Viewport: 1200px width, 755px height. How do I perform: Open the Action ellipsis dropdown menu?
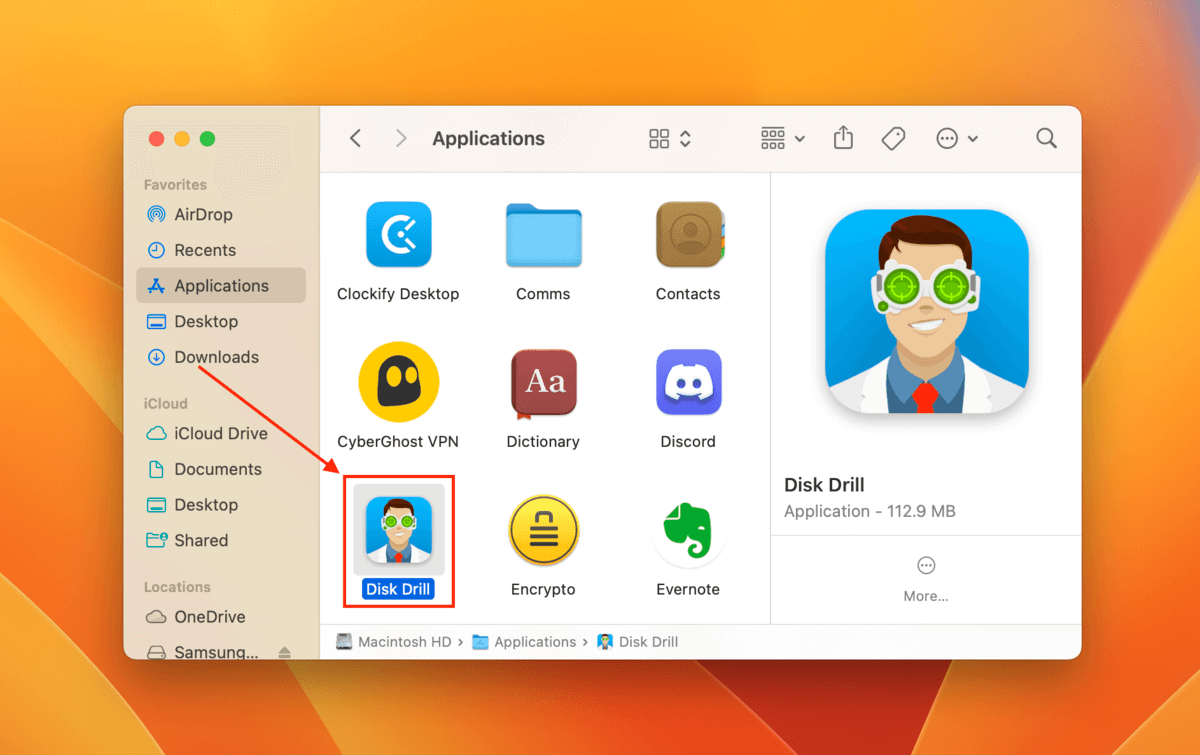pyautogui.click(x=957, y=139)
